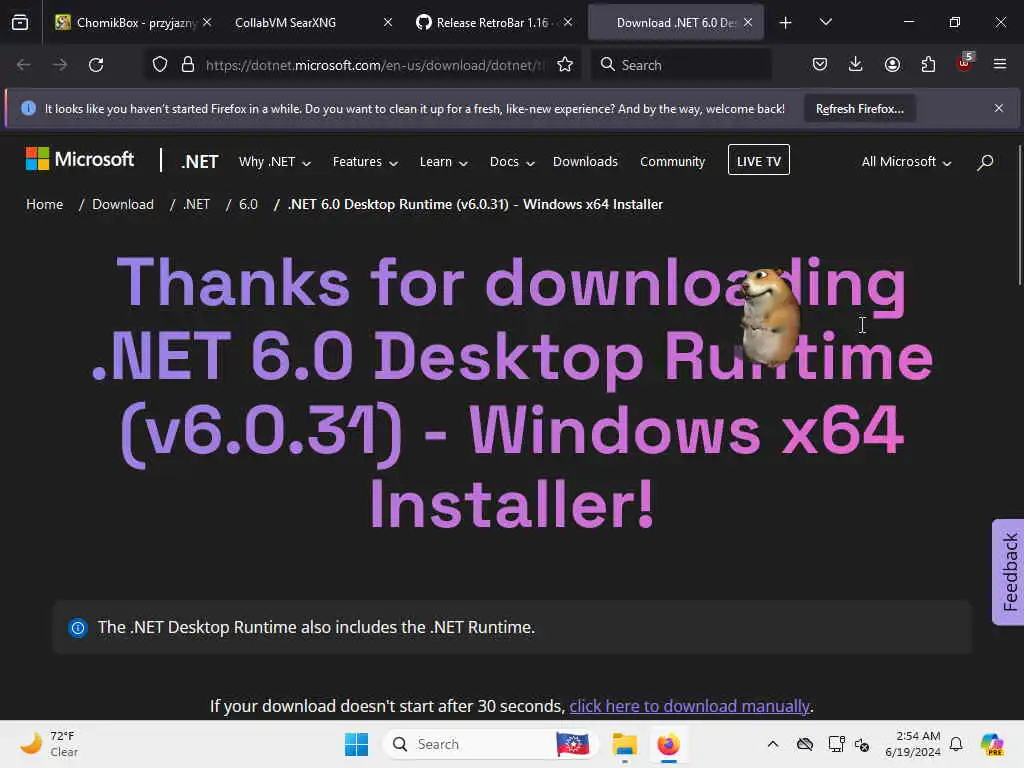The height and width of the screenshot is (768, 1024).
Task: Open the clock showing 2:54 AM
Action: (x=912, y=744)
